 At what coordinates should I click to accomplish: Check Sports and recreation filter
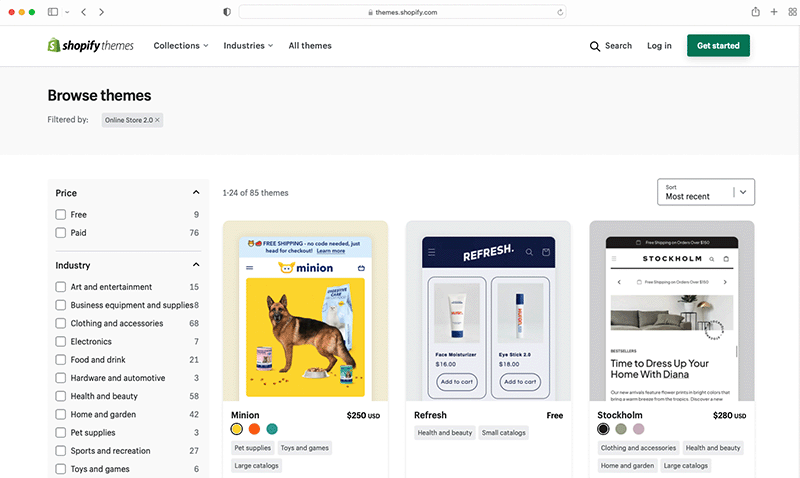click(61, 451)
